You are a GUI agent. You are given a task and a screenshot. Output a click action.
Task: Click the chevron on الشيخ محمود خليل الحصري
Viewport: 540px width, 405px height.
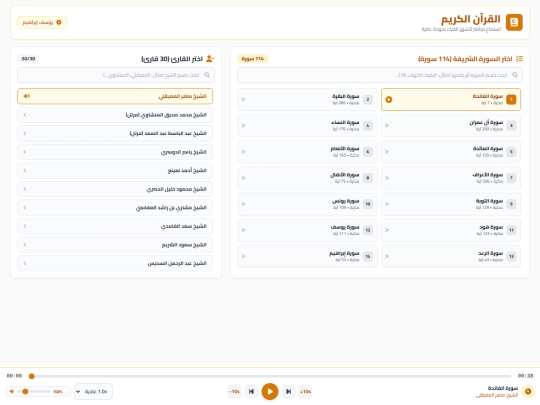pos(25,189)
